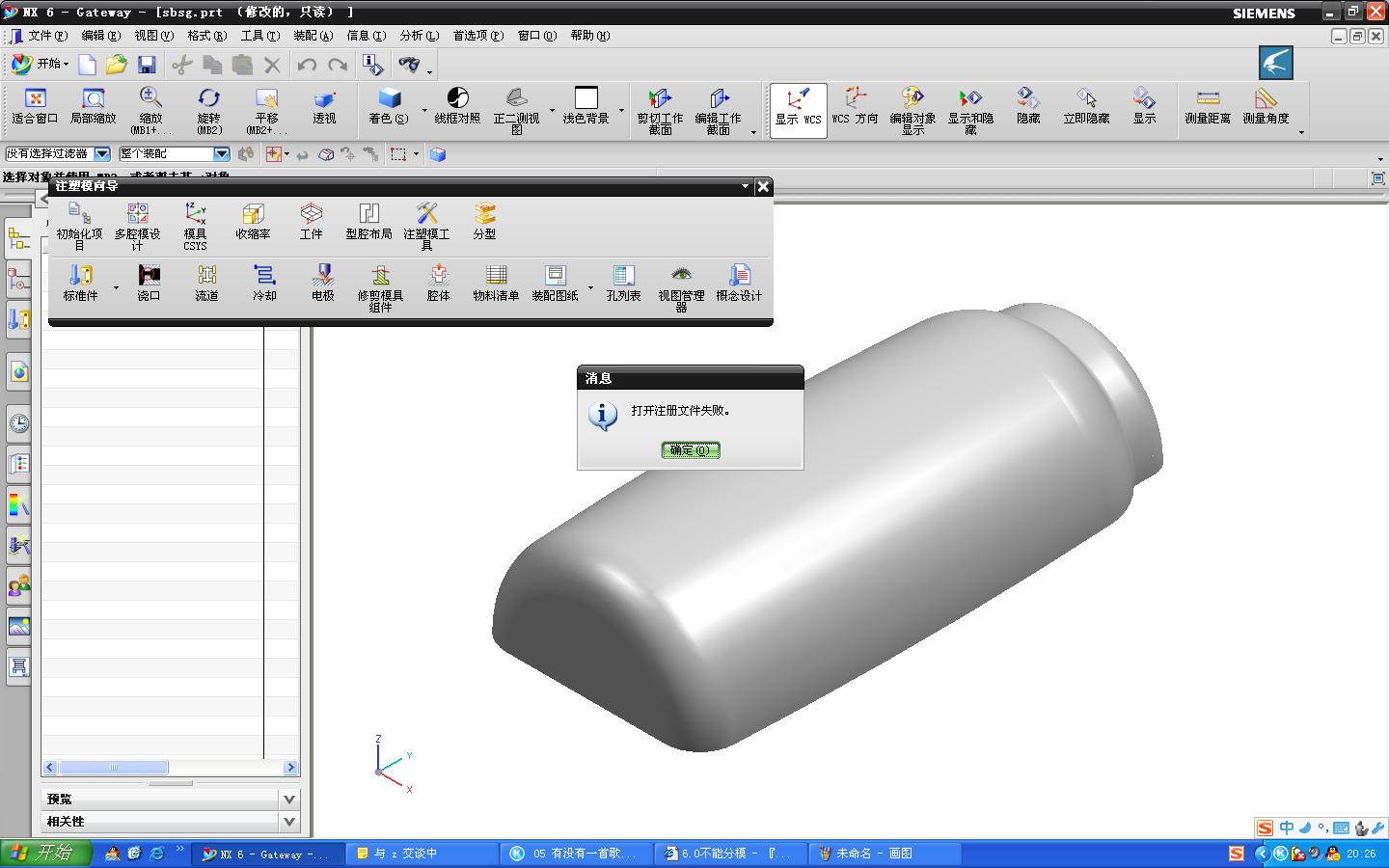Toggle 线框对照 wireframe contrast display
Viewport: 1389px width, 868px height.
click(x=457, y=106)
